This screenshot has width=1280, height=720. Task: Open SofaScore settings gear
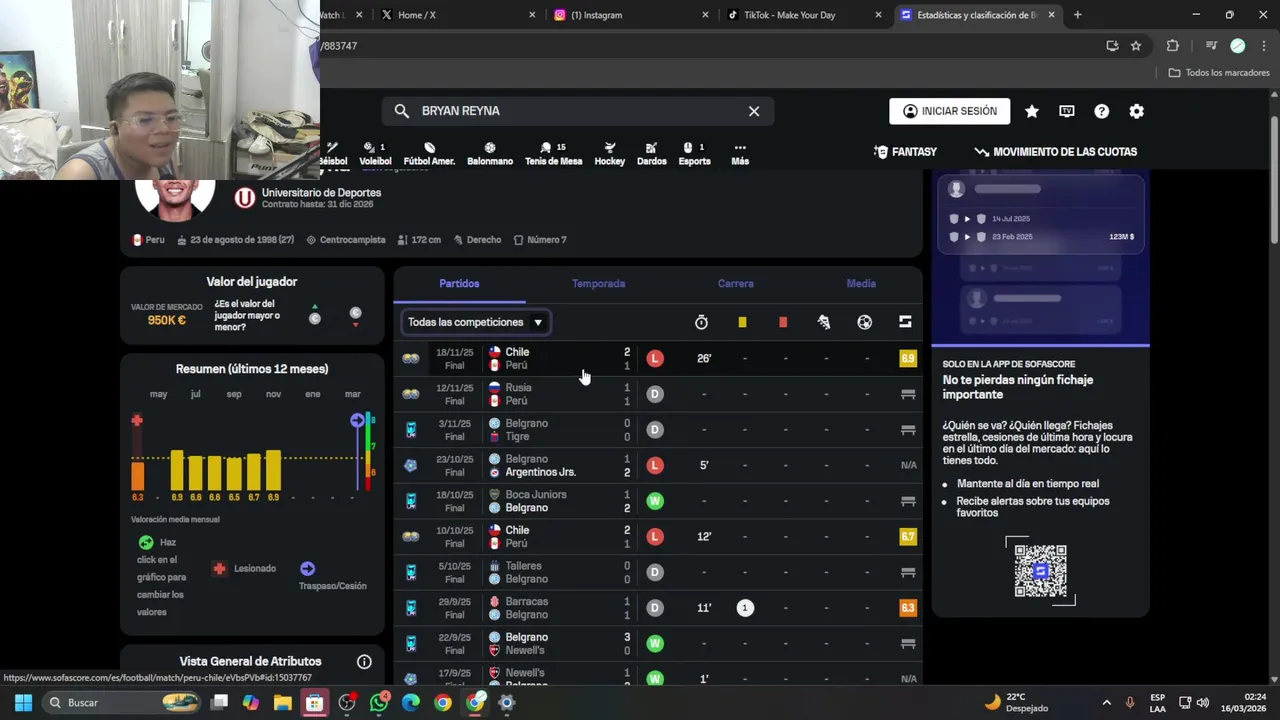pos(1136,111)
